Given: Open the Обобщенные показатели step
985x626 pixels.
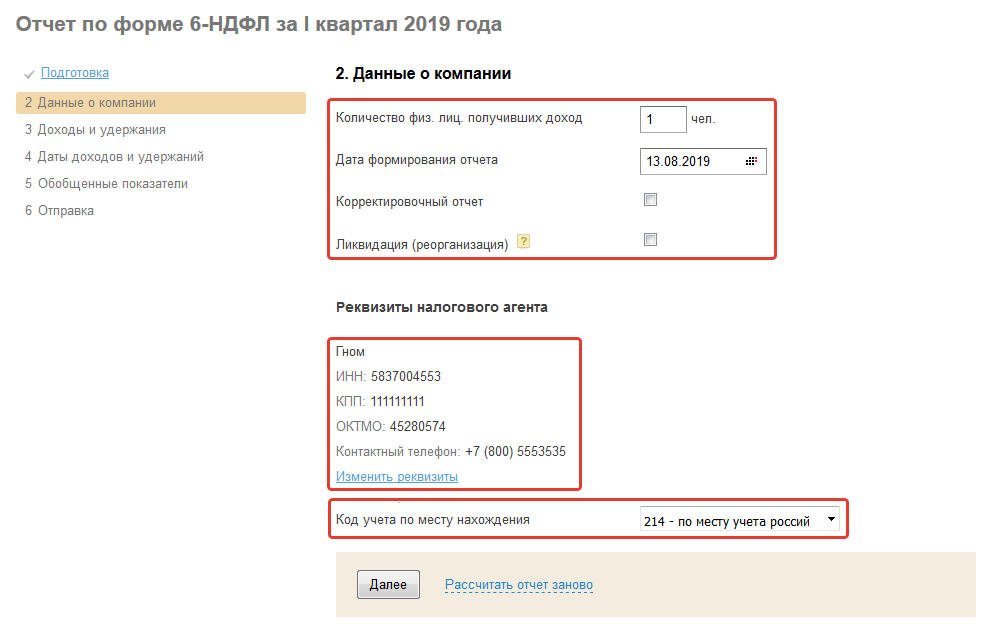Looking at the screenshot, I should (112, 184).
